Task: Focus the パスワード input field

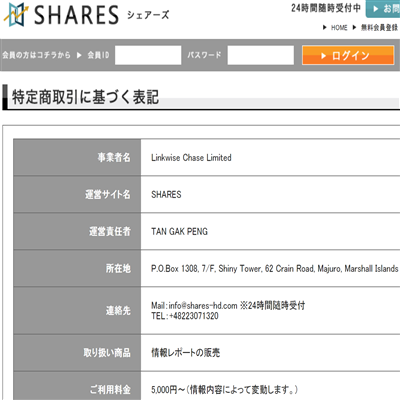Action: click(x=261, y=55)
